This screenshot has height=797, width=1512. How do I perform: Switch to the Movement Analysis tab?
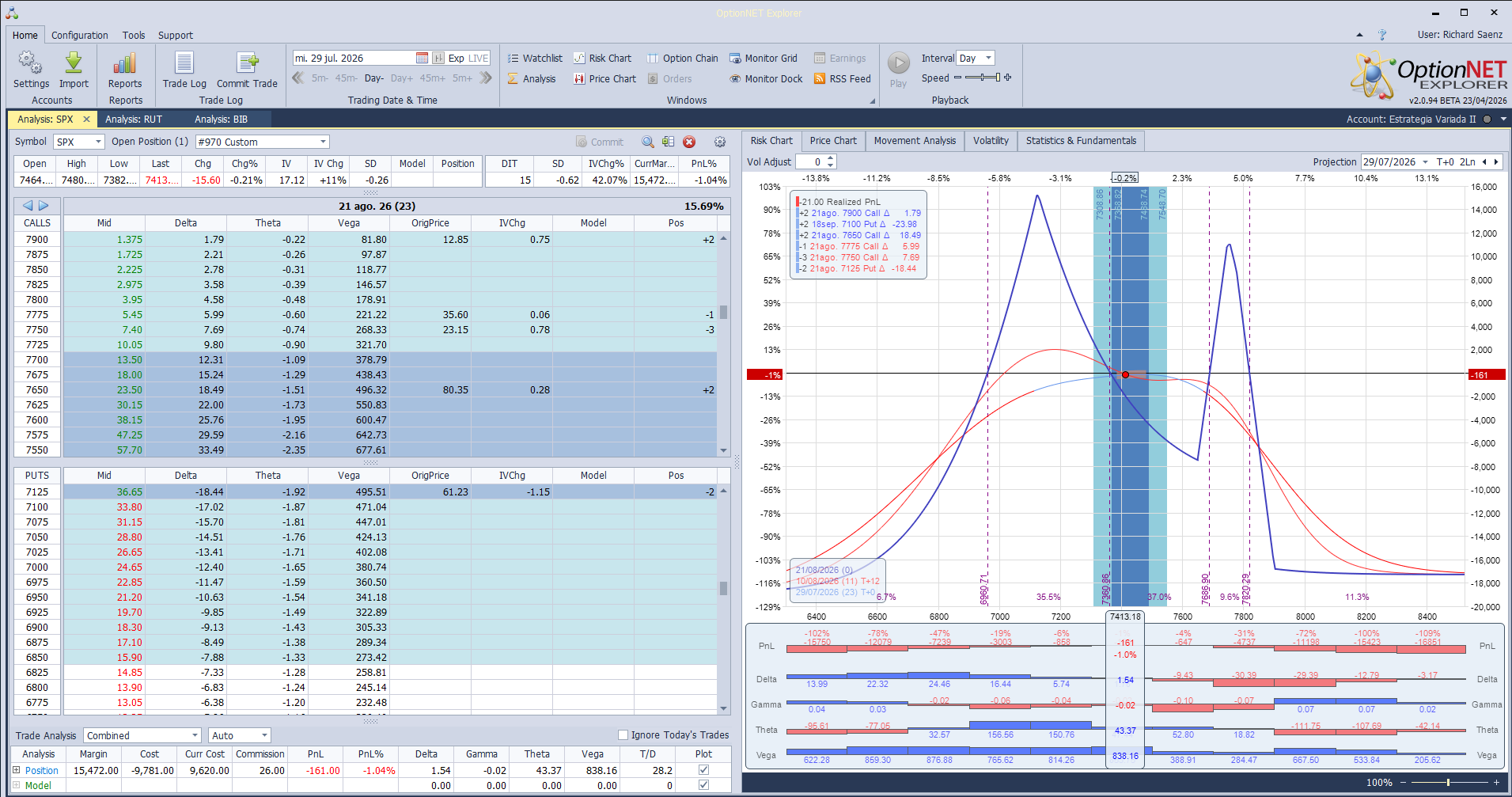915,141
